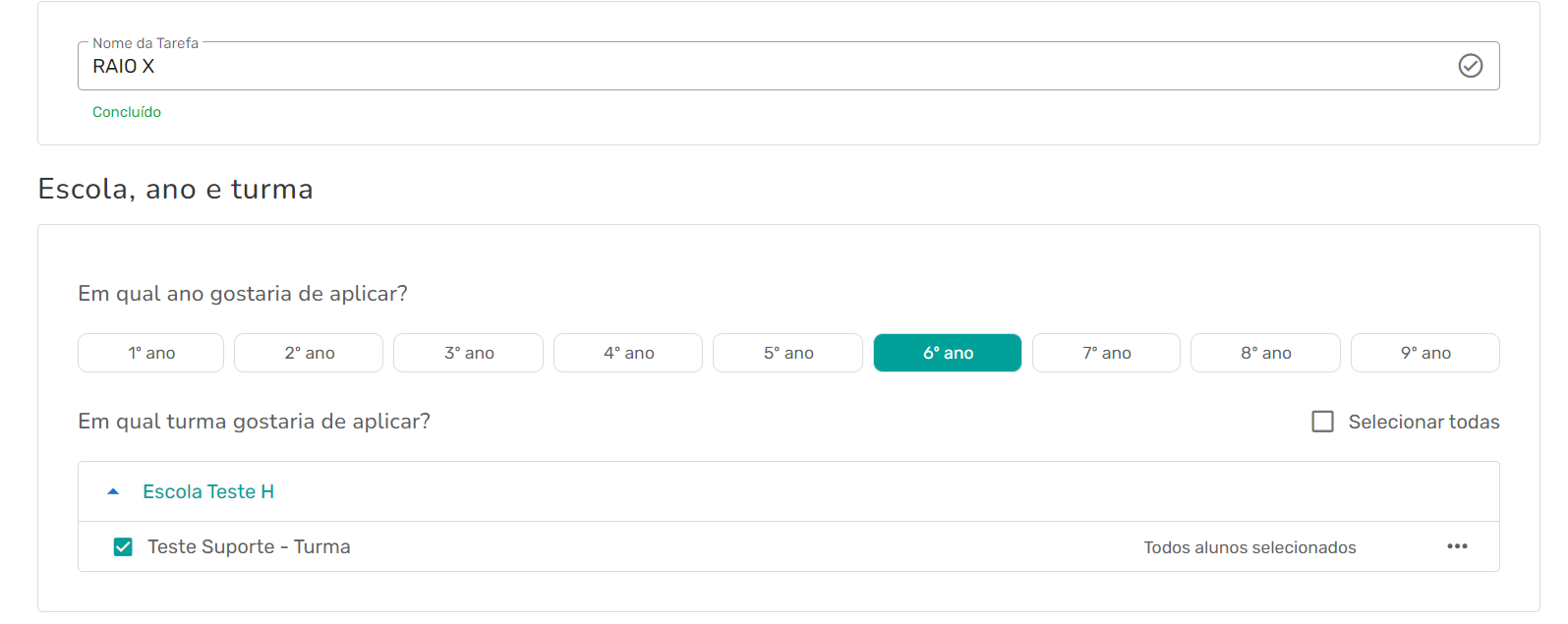Pick the 9º ano grade

tap(1425, 353)
